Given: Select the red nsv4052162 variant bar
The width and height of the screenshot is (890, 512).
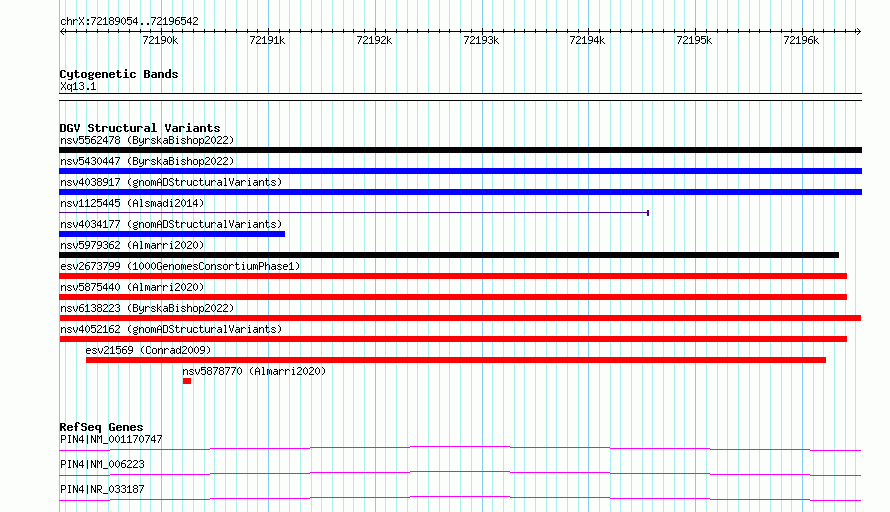Looking at the screenshot, I should [453, 339].
